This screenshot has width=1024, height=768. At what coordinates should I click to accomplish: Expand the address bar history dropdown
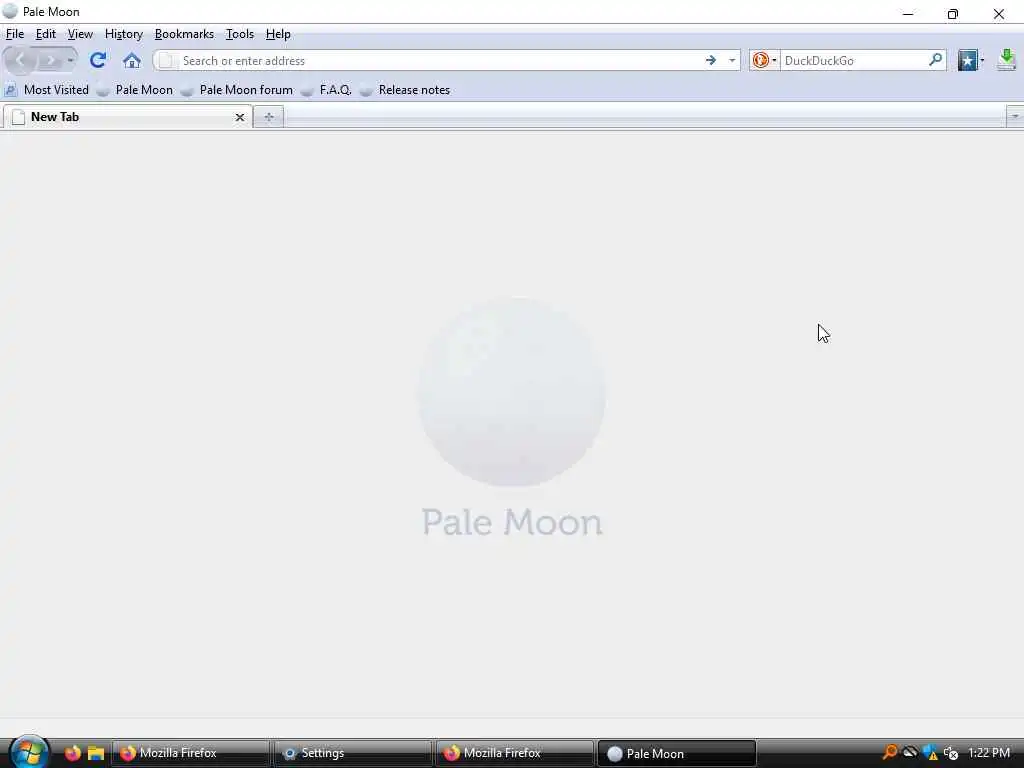tap(732, 61)
